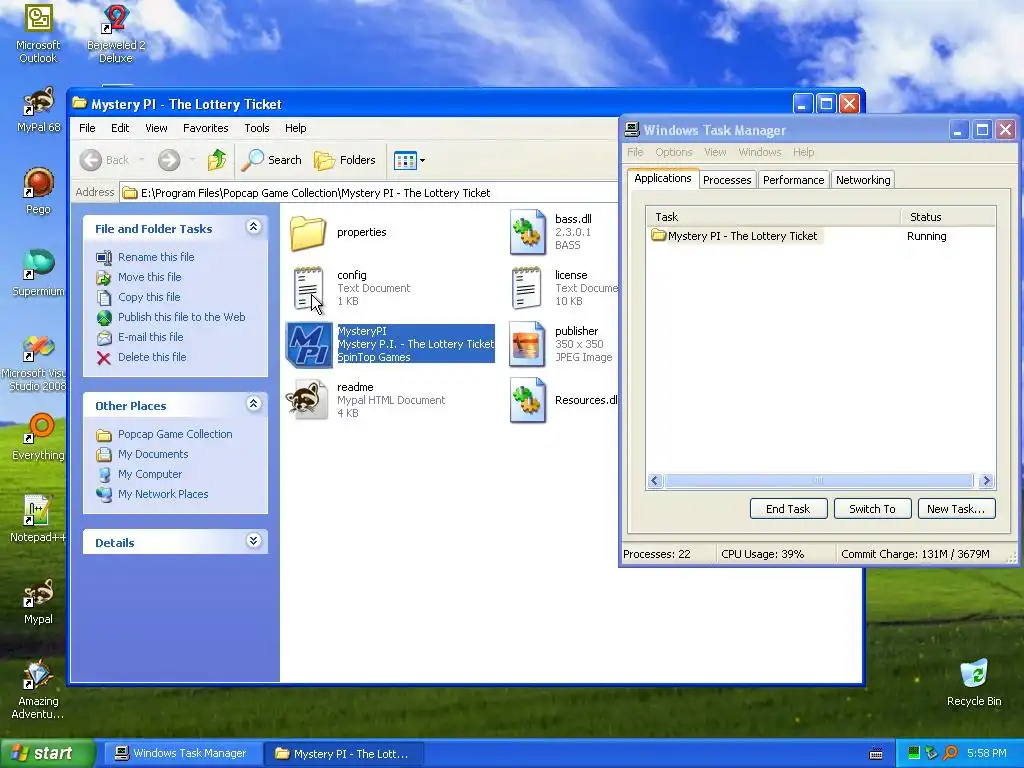Open the Back history dropdown arrow
Viewport: 1024px width, 768px height.
pyautogui.click(x=142, y=160)
